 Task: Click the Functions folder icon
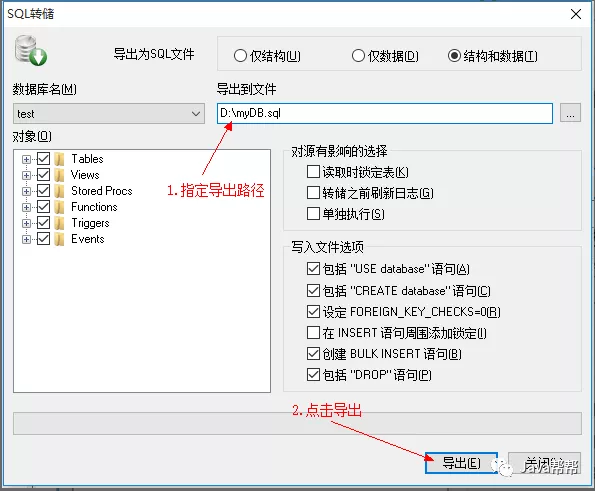pyautogui.click(x=59, y=207)
